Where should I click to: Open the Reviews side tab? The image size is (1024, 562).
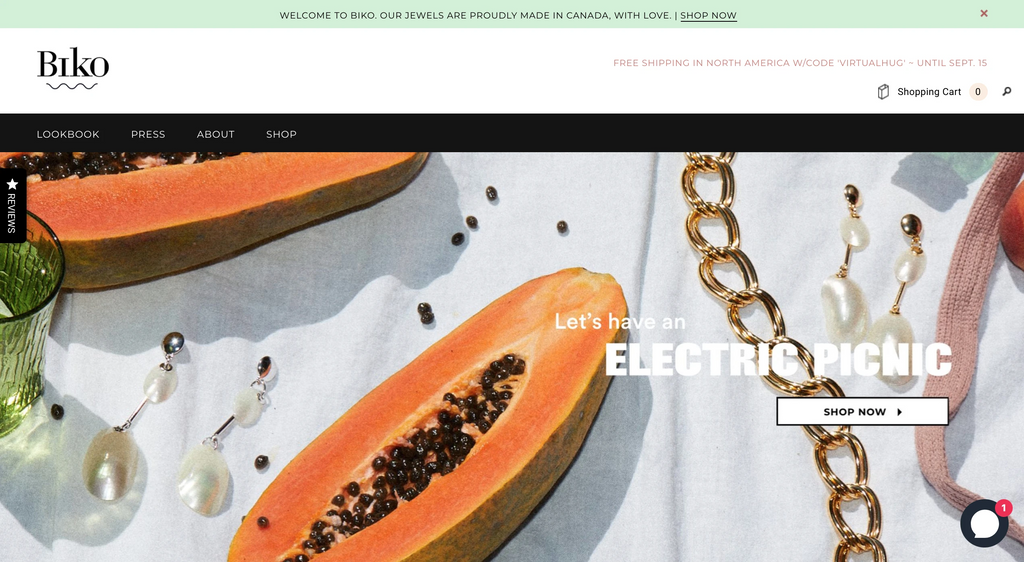click(12, 206)
